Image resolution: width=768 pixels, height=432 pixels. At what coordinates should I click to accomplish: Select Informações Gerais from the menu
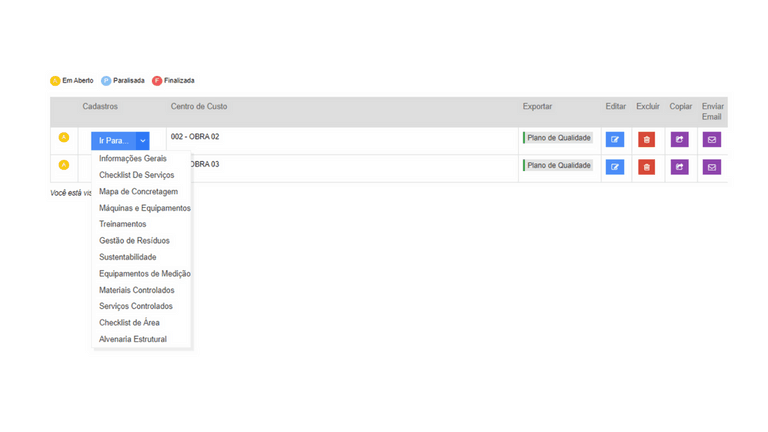tap(133, 159)
